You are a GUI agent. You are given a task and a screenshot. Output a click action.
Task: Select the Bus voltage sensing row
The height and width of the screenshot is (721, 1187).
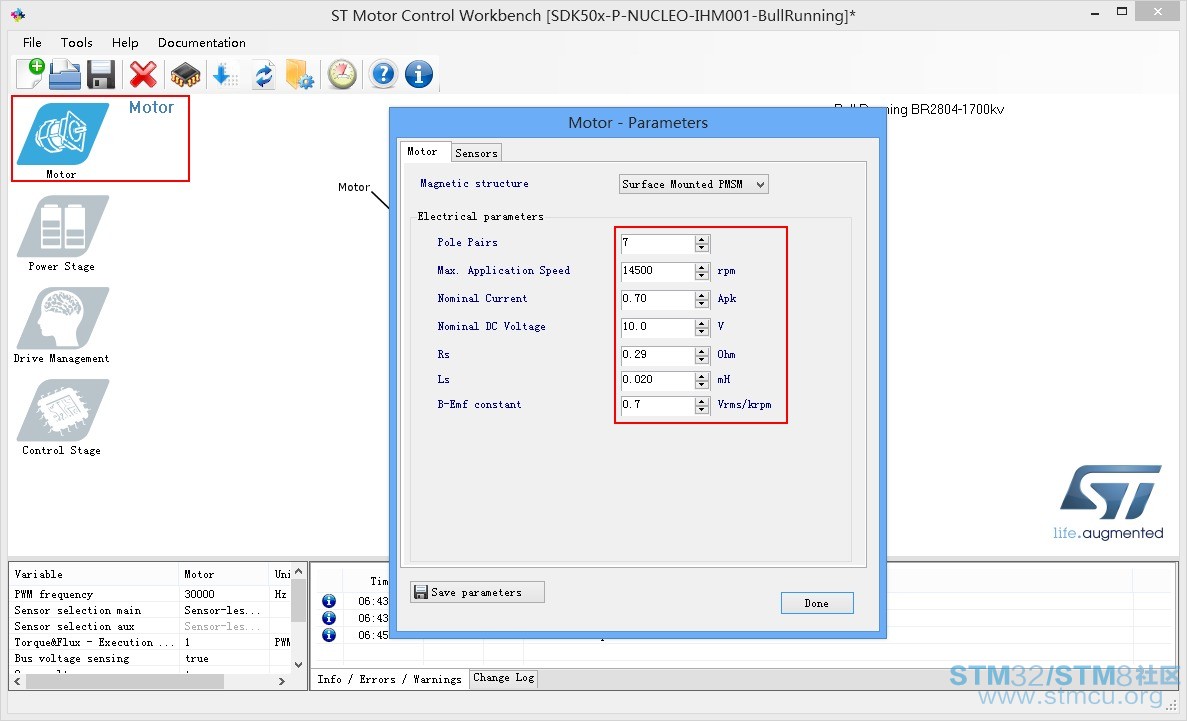click(150, 659)
